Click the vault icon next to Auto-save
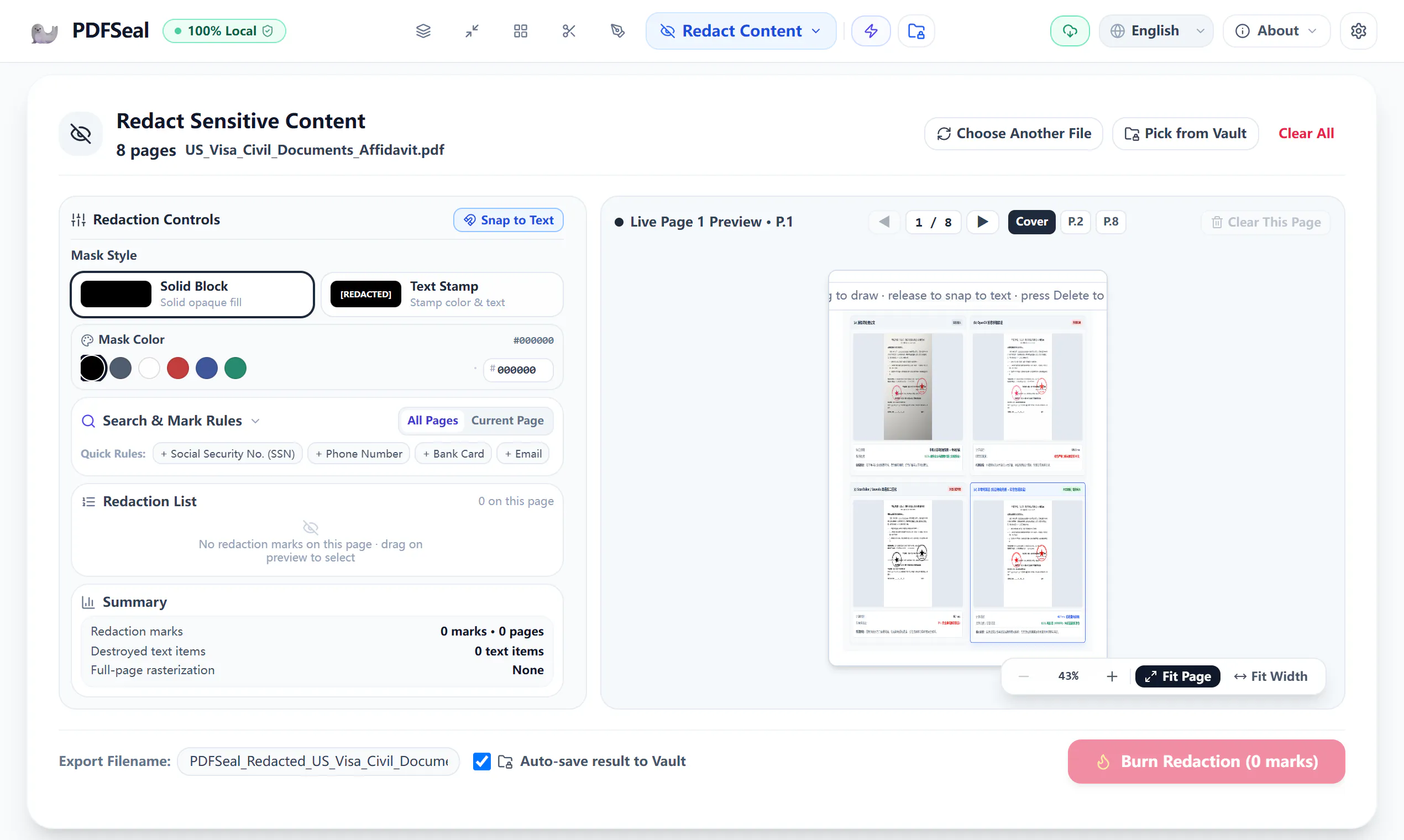The height and width of the screenshot is (840, 1404). coord(505,762)
